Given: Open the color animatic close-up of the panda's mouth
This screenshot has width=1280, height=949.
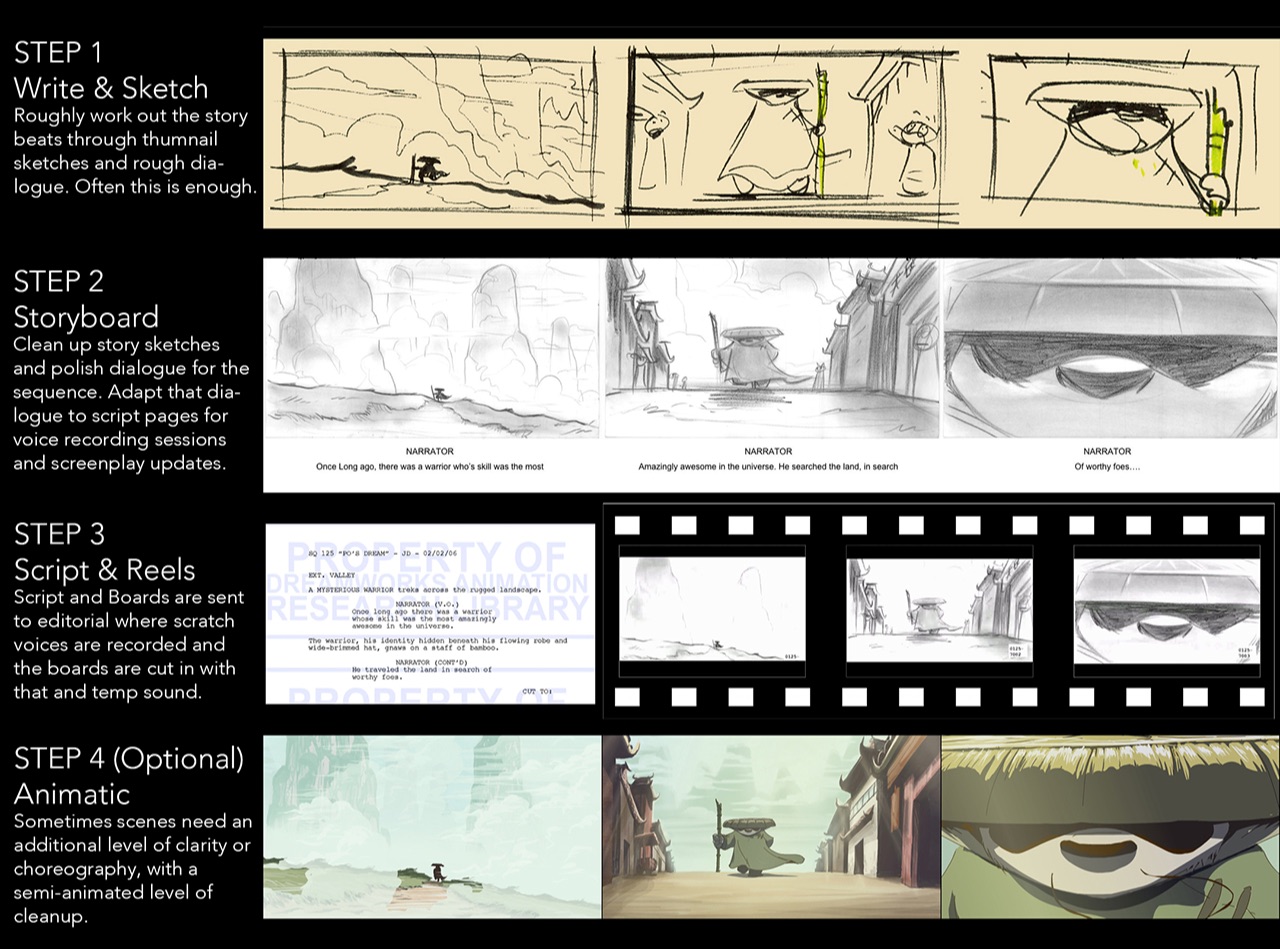Looking at the screenshot, I should [1110, 827].
